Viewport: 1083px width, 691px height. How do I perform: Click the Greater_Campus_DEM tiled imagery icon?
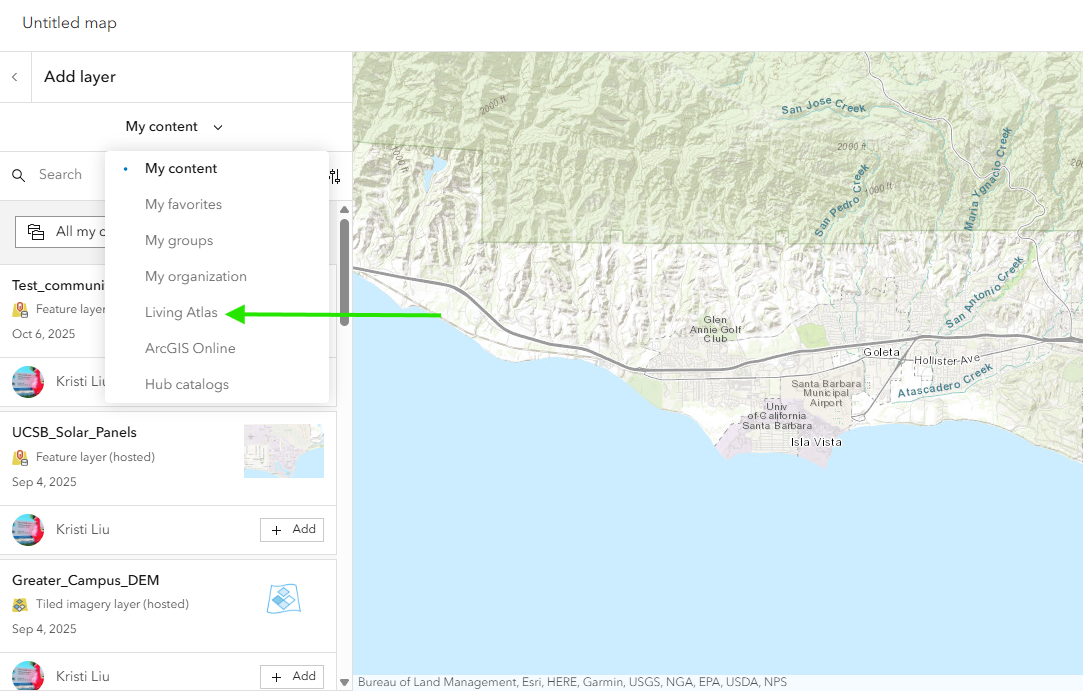[20, 605]
